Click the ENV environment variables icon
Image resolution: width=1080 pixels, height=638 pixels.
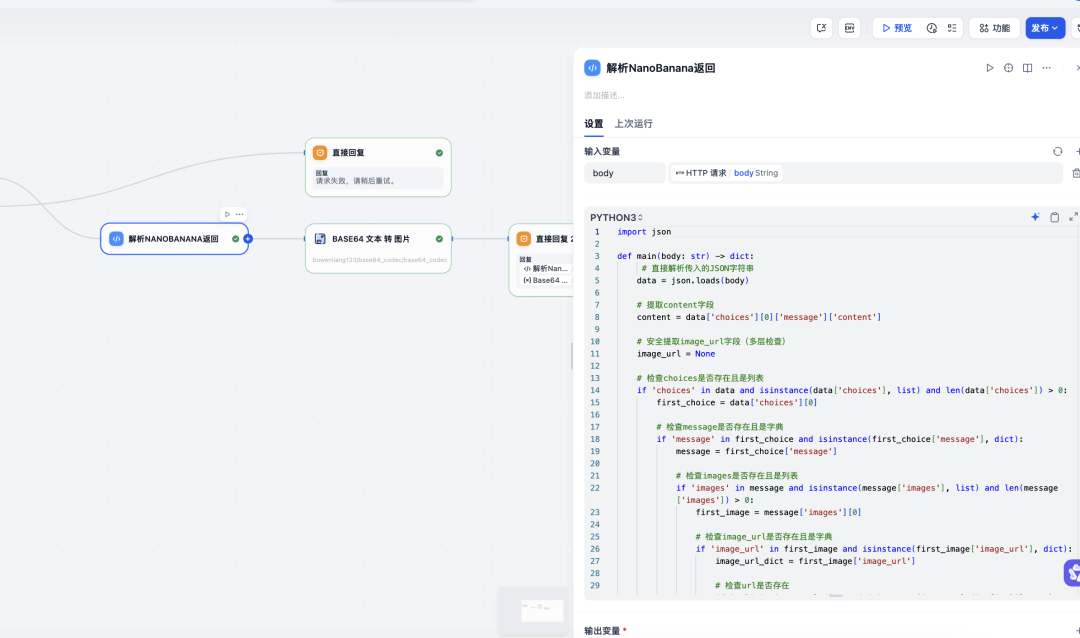(849, 28)
